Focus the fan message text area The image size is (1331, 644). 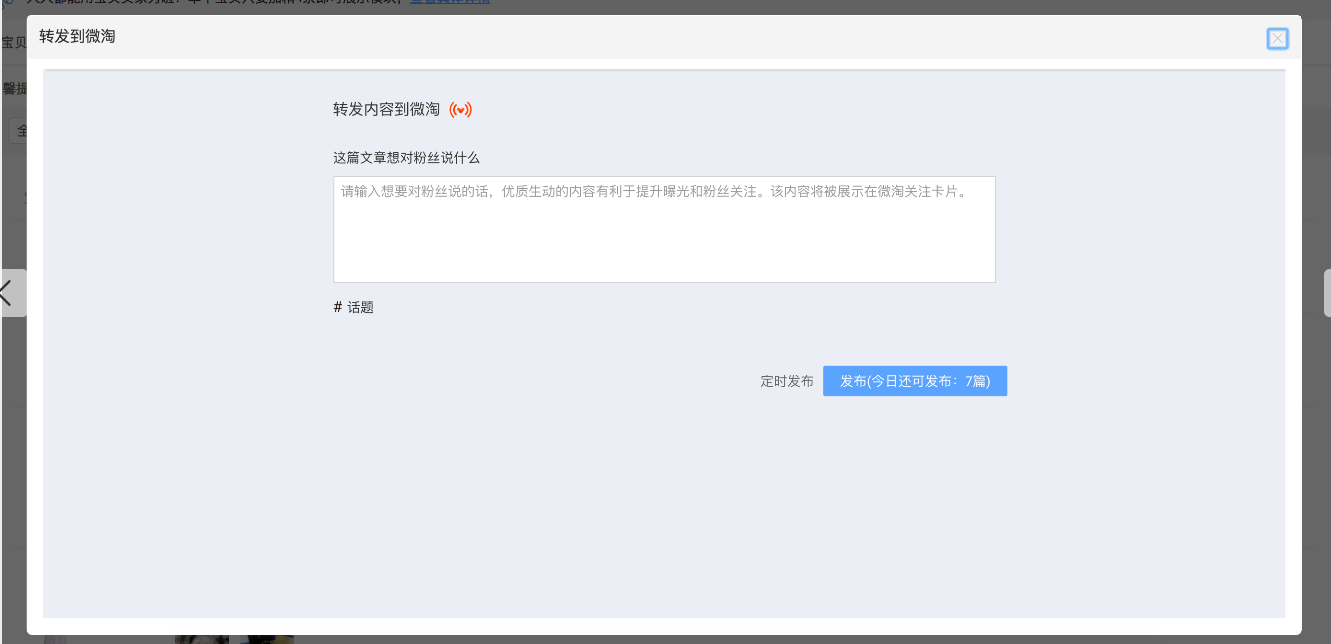tap(664, 229)
